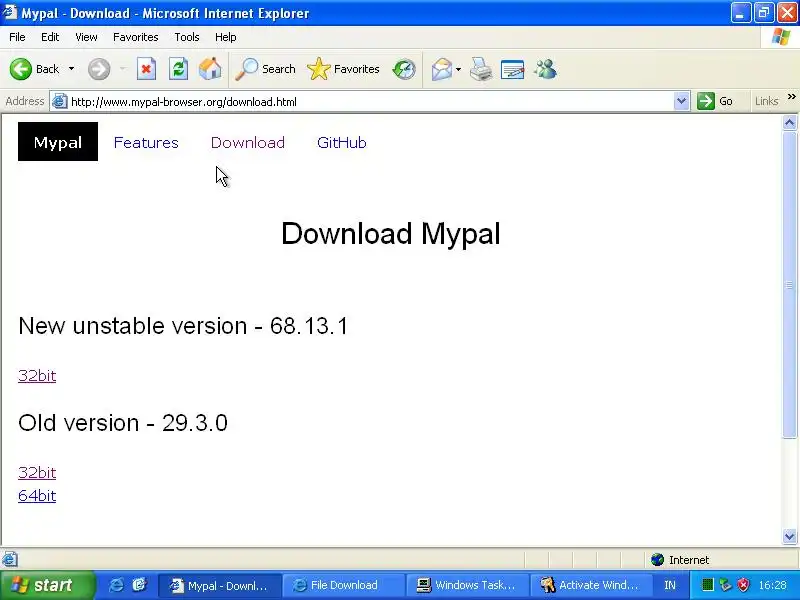Screen dimensions: 800x600
Task: Open the Edit menu
Action: 50,37
